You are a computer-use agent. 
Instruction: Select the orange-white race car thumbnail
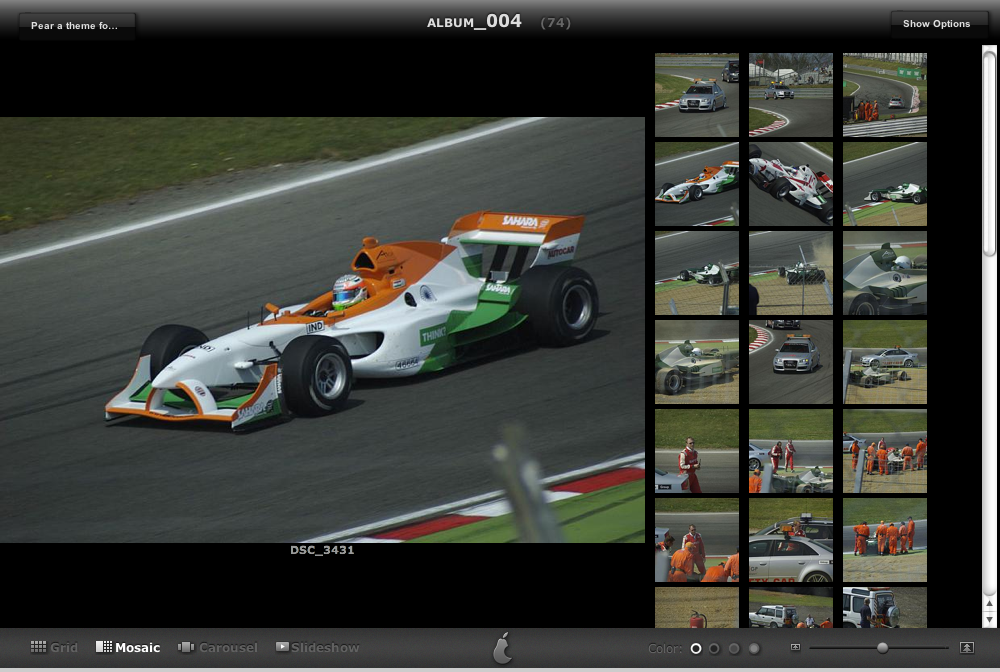click(x=696, y=184)
